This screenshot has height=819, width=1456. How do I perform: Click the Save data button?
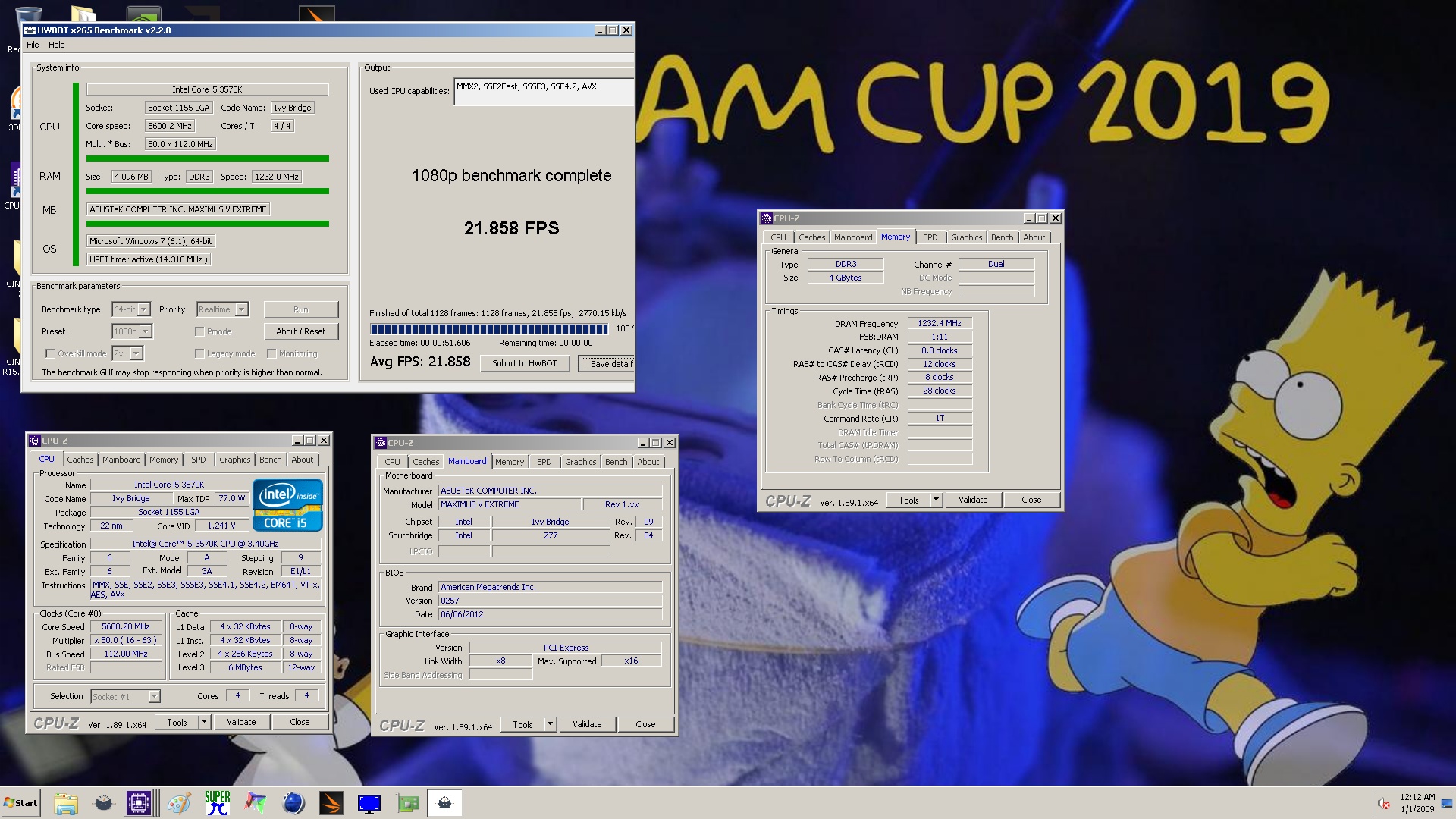click(x=606, y=364)
